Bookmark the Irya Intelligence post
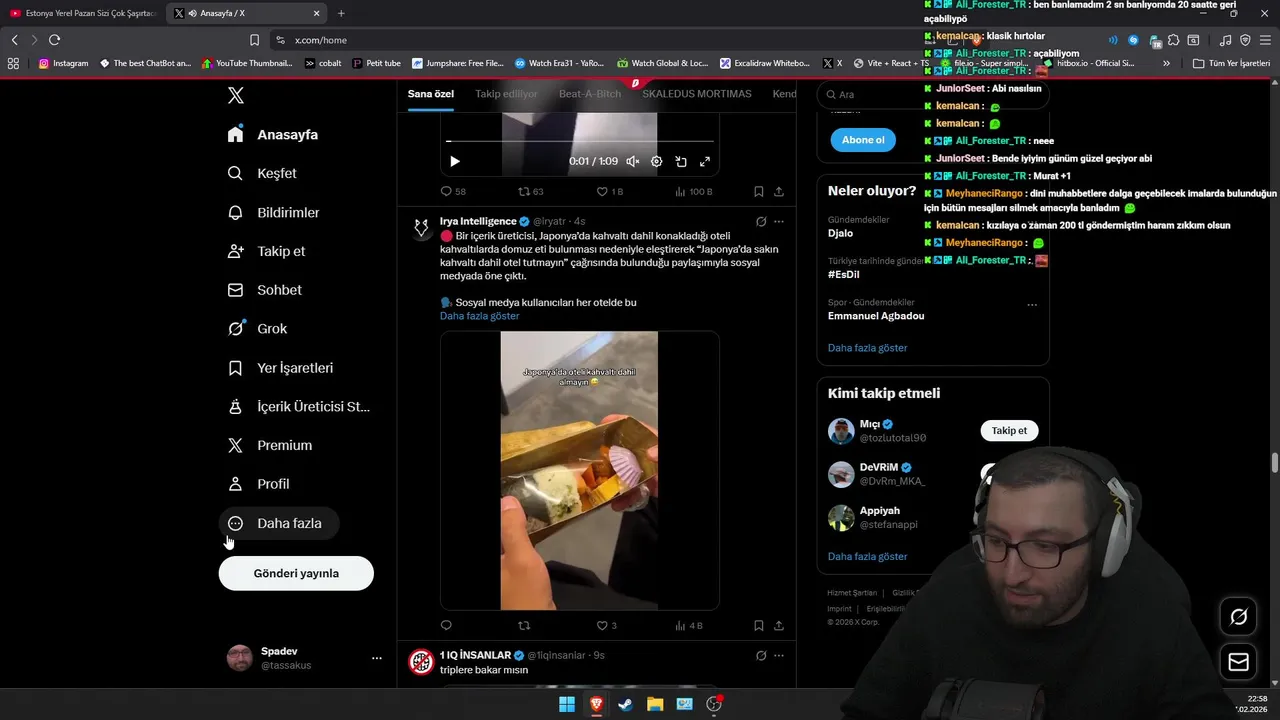This screenshot has height=720, width=1280. point(759,625)
